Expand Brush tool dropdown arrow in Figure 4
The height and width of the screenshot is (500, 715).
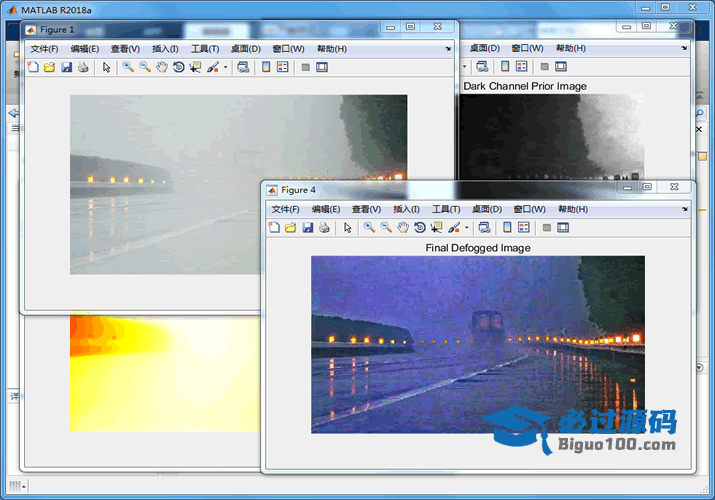tap(466, 228)
